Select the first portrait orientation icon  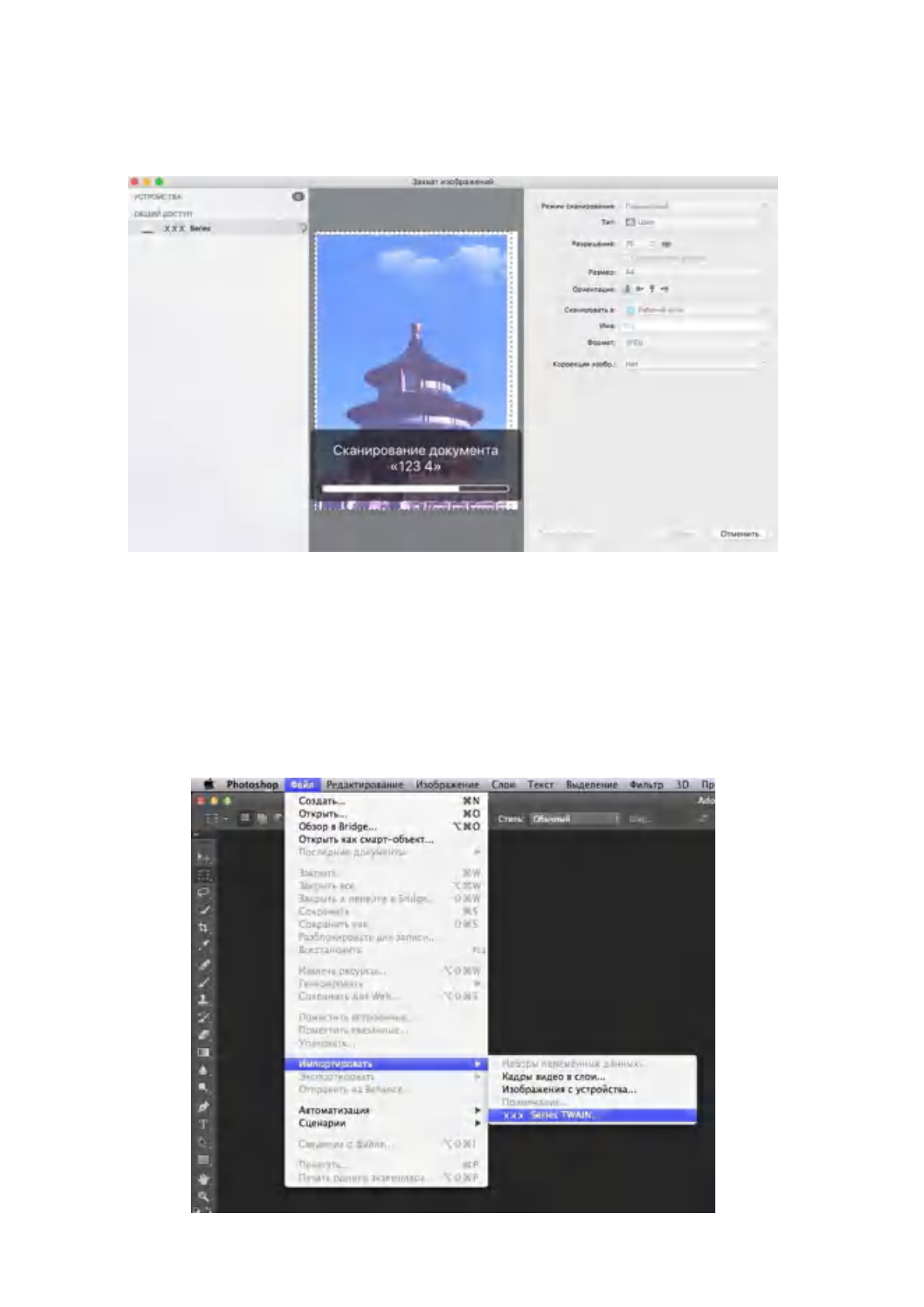pos(628,289)
